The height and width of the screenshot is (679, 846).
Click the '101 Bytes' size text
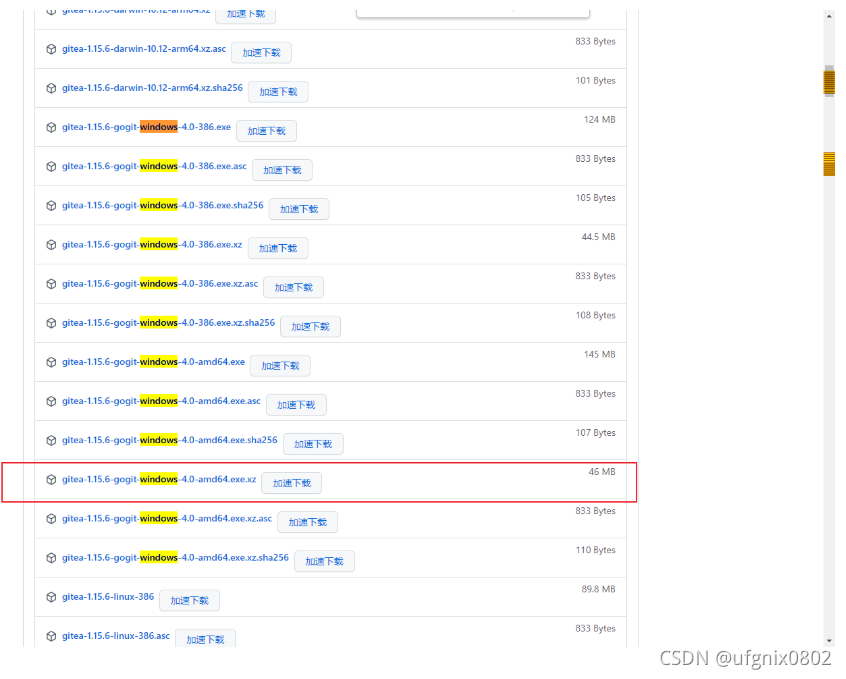tap(596, 80)
